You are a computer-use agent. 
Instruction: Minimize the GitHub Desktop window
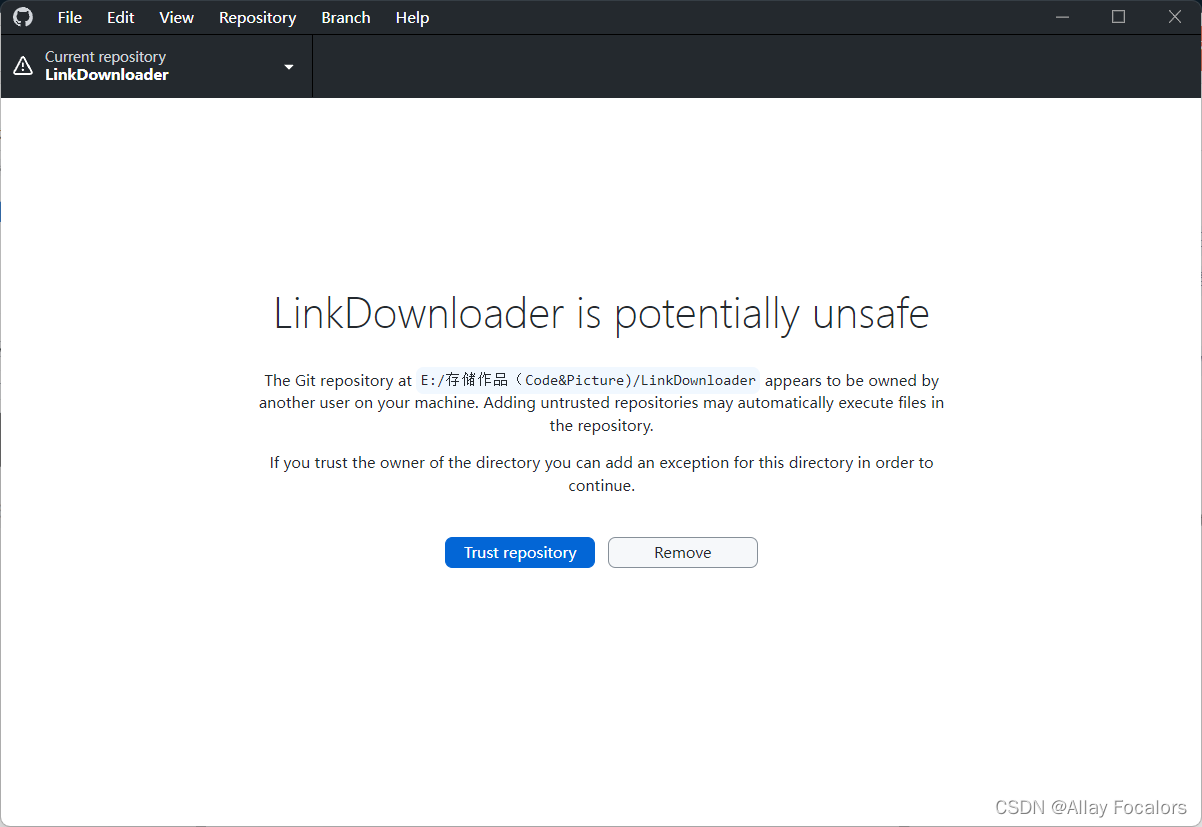pyautogui.click(x=1062, y=17)
